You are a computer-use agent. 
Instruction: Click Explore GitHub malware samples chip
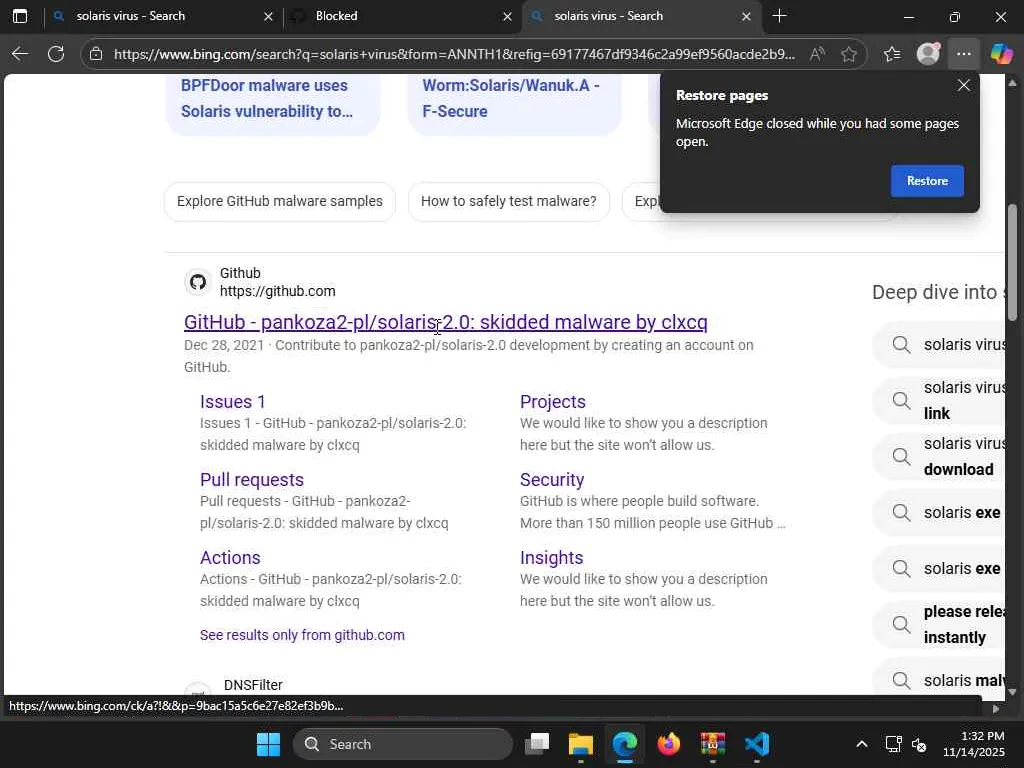point(280,202)
